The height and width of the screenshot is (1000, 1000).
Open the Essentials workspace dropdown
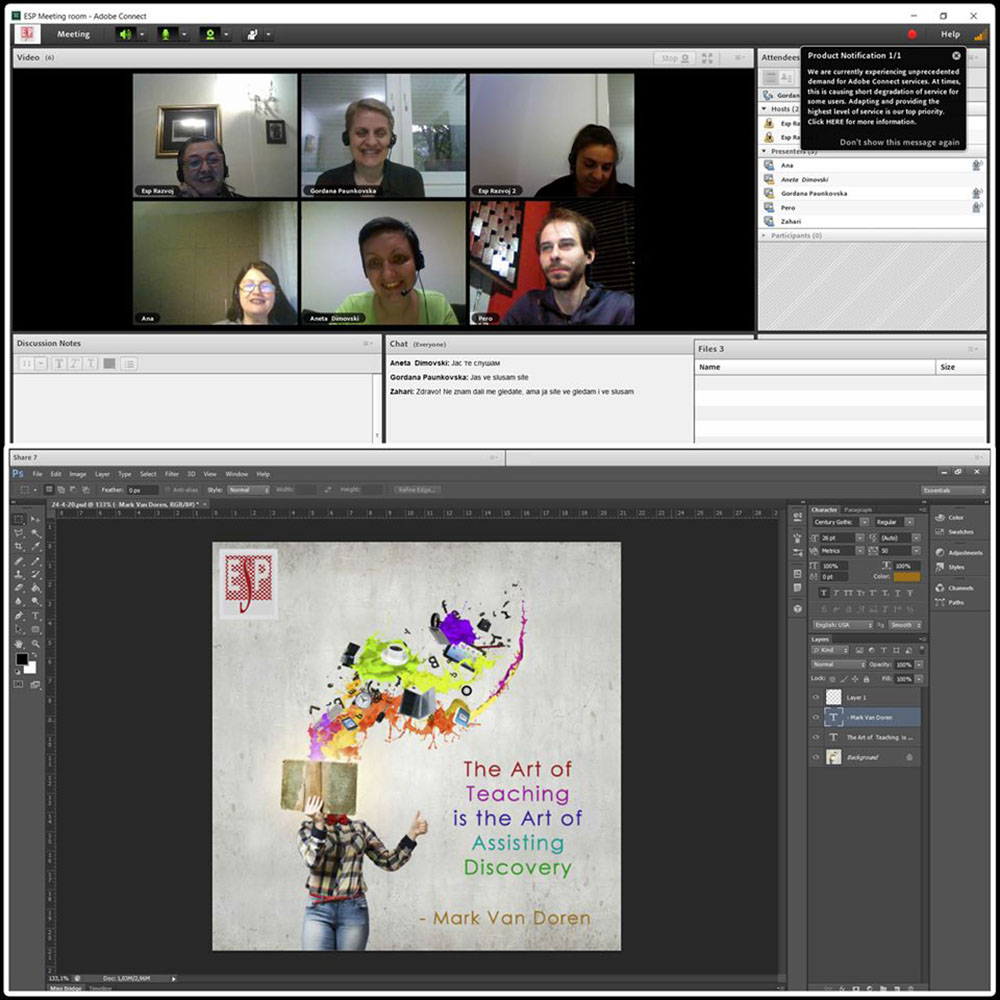pyautogui.click(x=953, y=490)
